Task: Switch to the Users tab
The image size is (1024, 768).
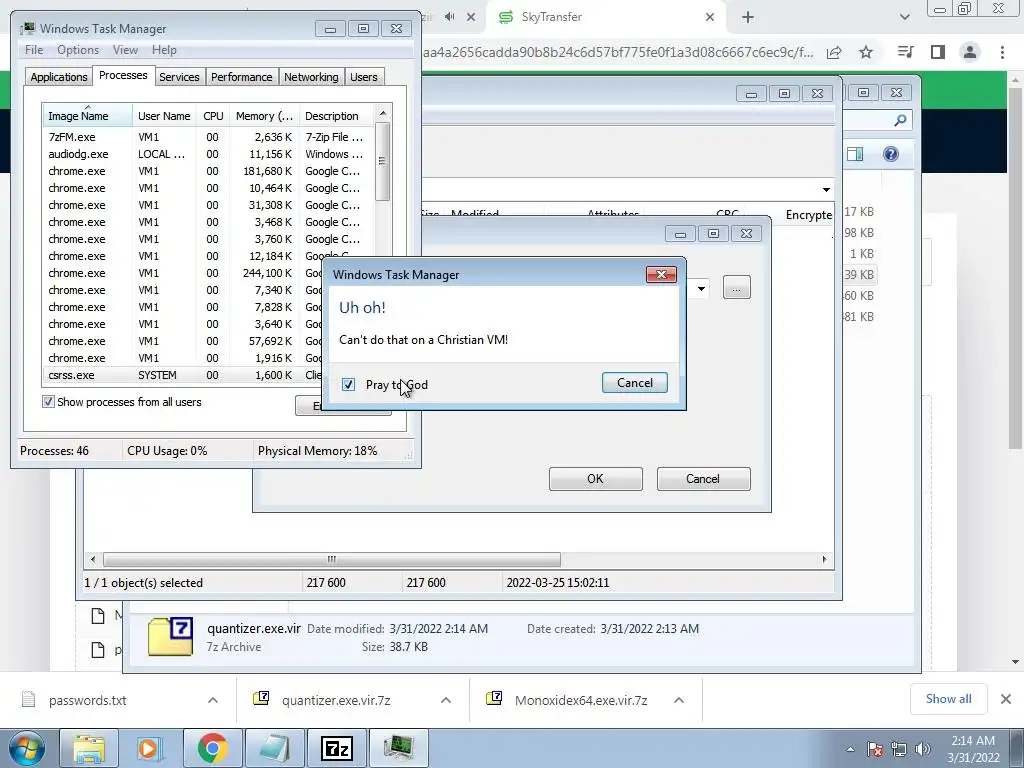Action: [364, 77]
